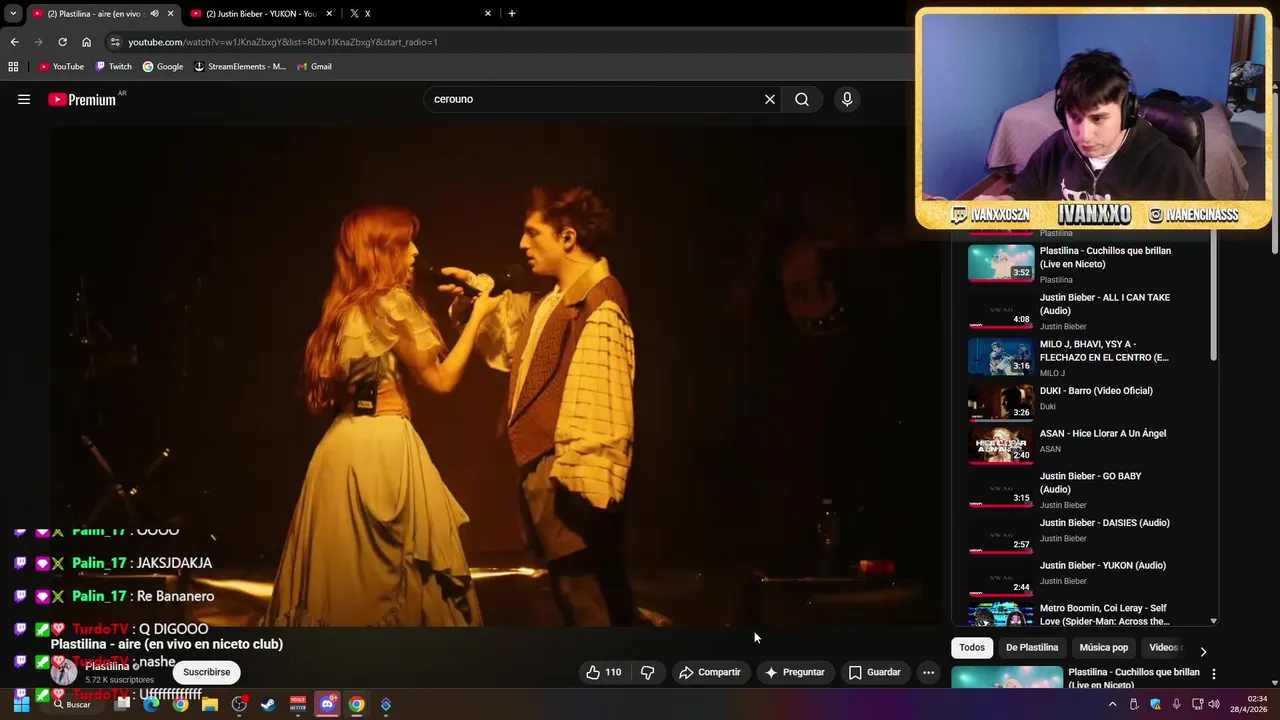Open Windows Security tray icon
Viewport: 1280px width, 720px height.
click(1156, 704)
